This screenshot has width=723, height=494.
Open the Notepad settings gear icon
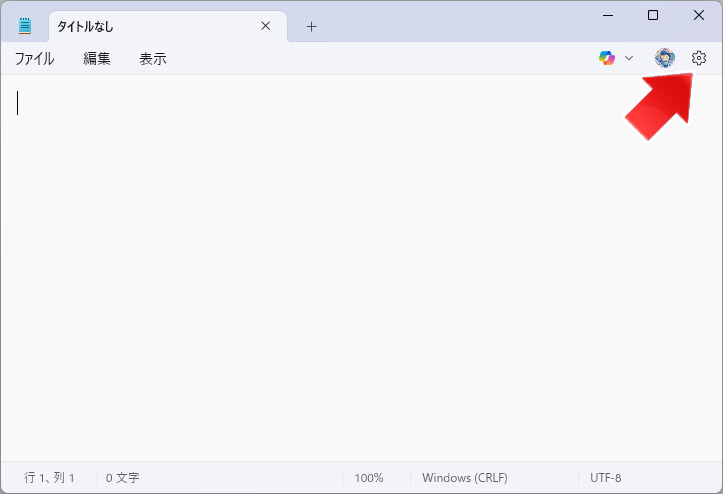tap(699, 58)
